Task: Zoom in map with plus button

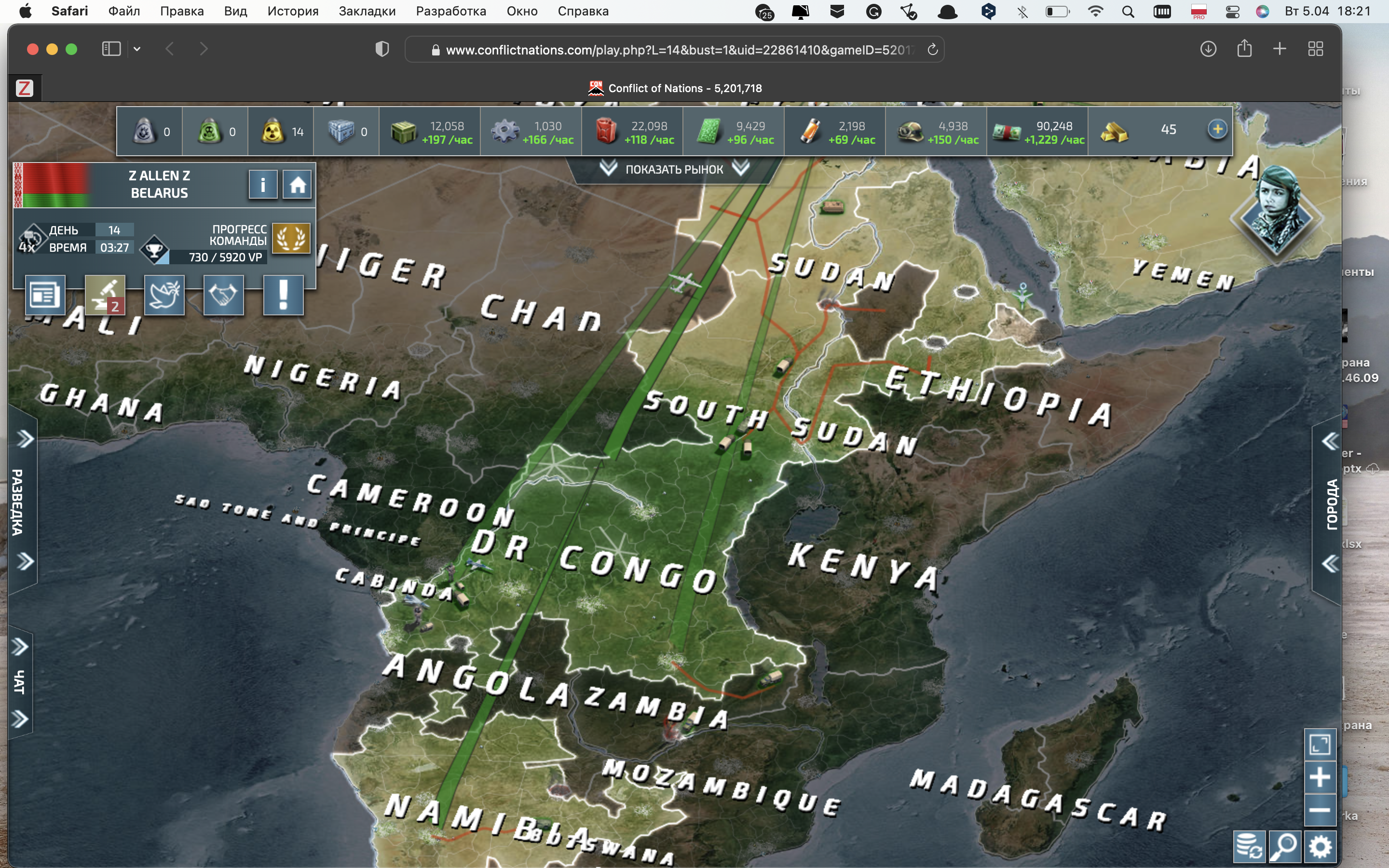Action: [1320, 777]
